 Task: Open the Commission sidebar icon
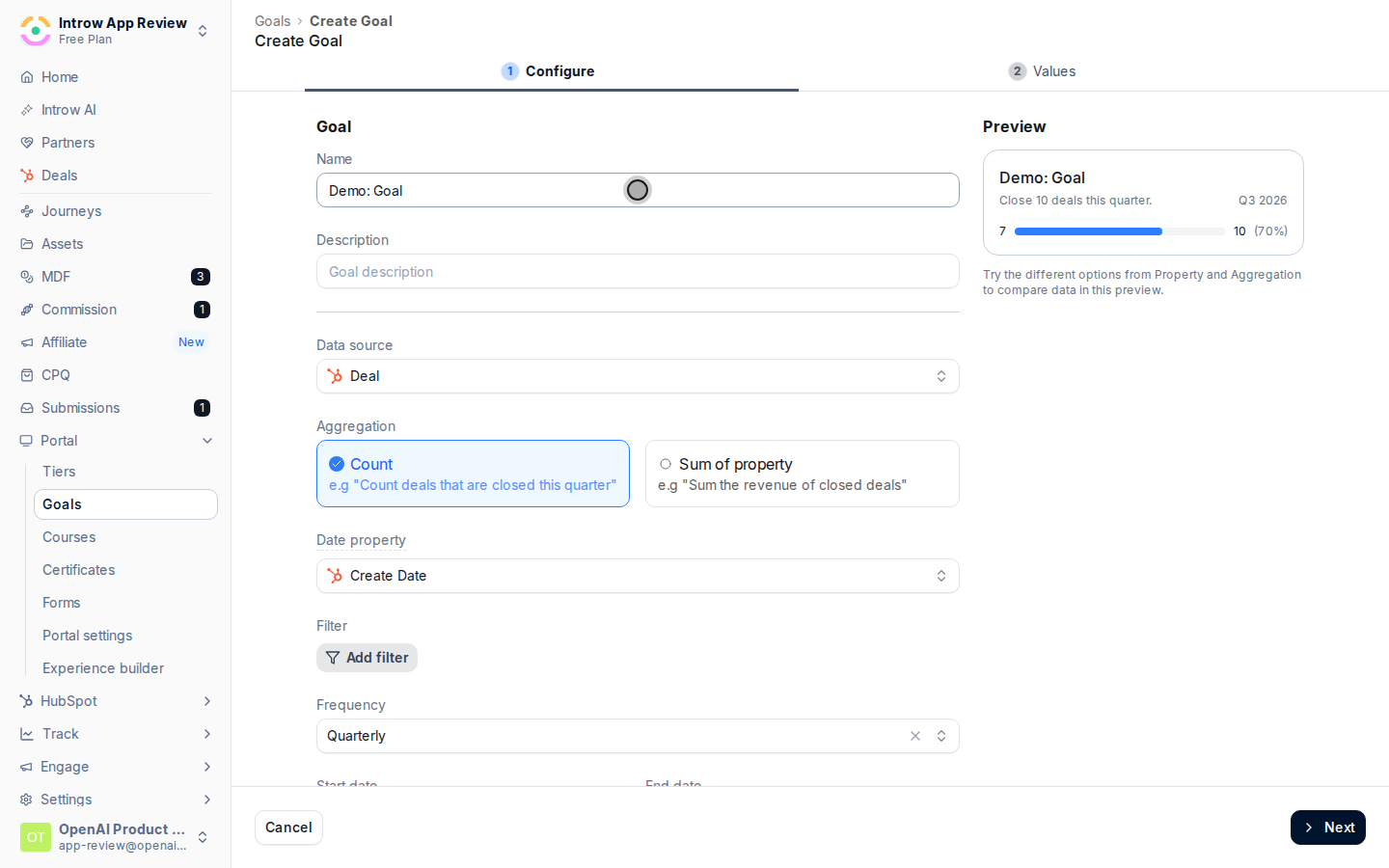27,310
